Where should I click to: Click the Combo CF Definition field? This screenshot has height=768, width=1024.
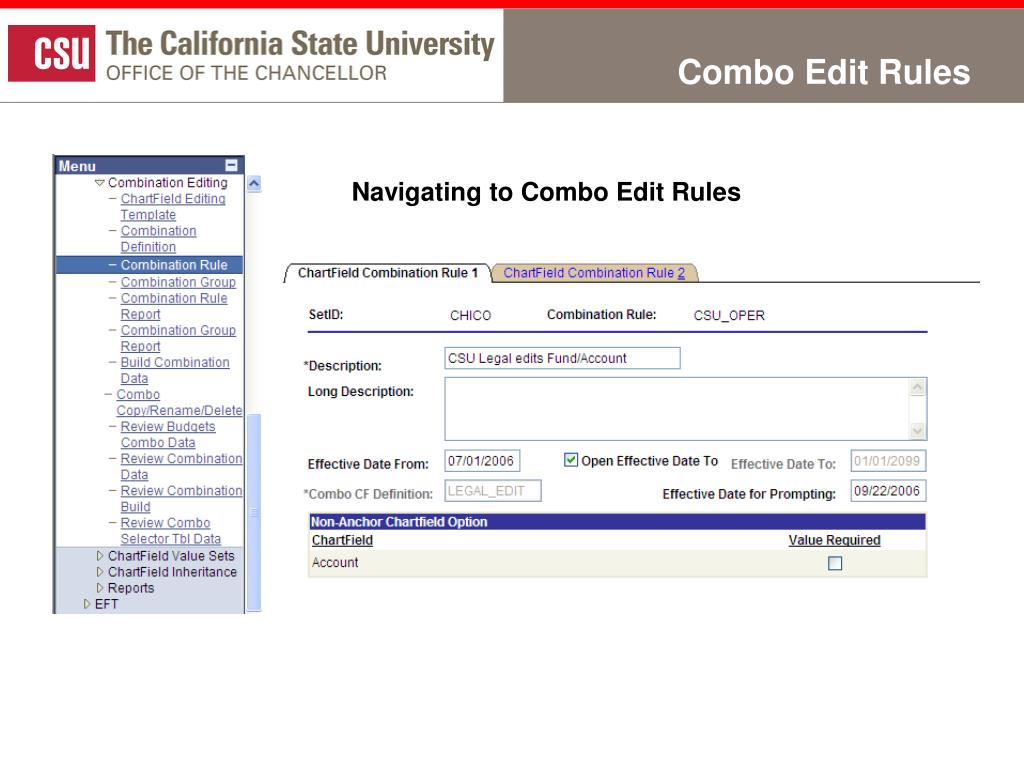pyautogui.click(x=493, y=490)
